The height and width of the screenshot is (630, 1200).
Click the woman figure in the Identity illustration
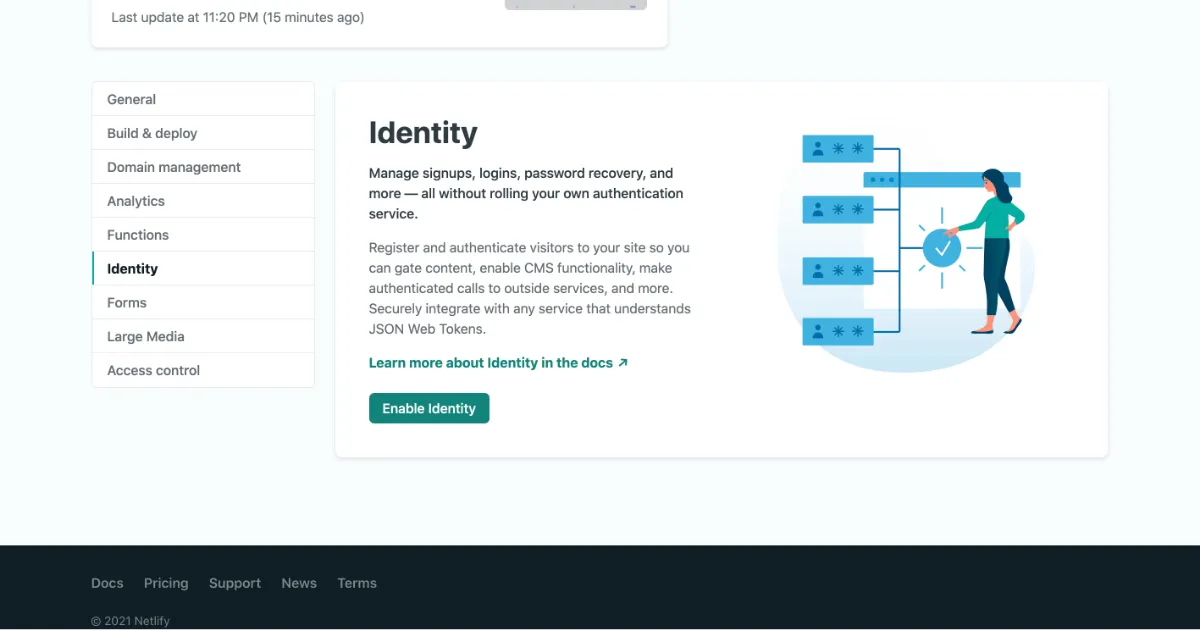pos(995,250)
